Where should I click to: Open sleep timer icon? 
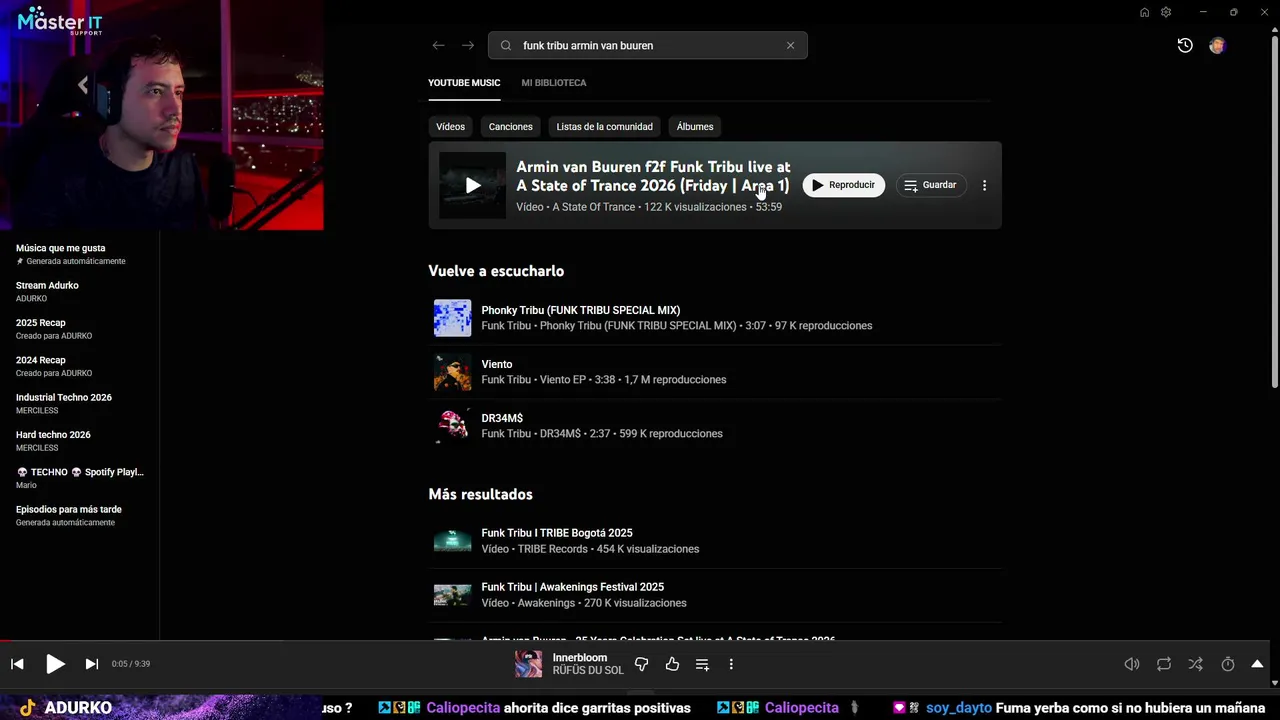coord(1228,664)
